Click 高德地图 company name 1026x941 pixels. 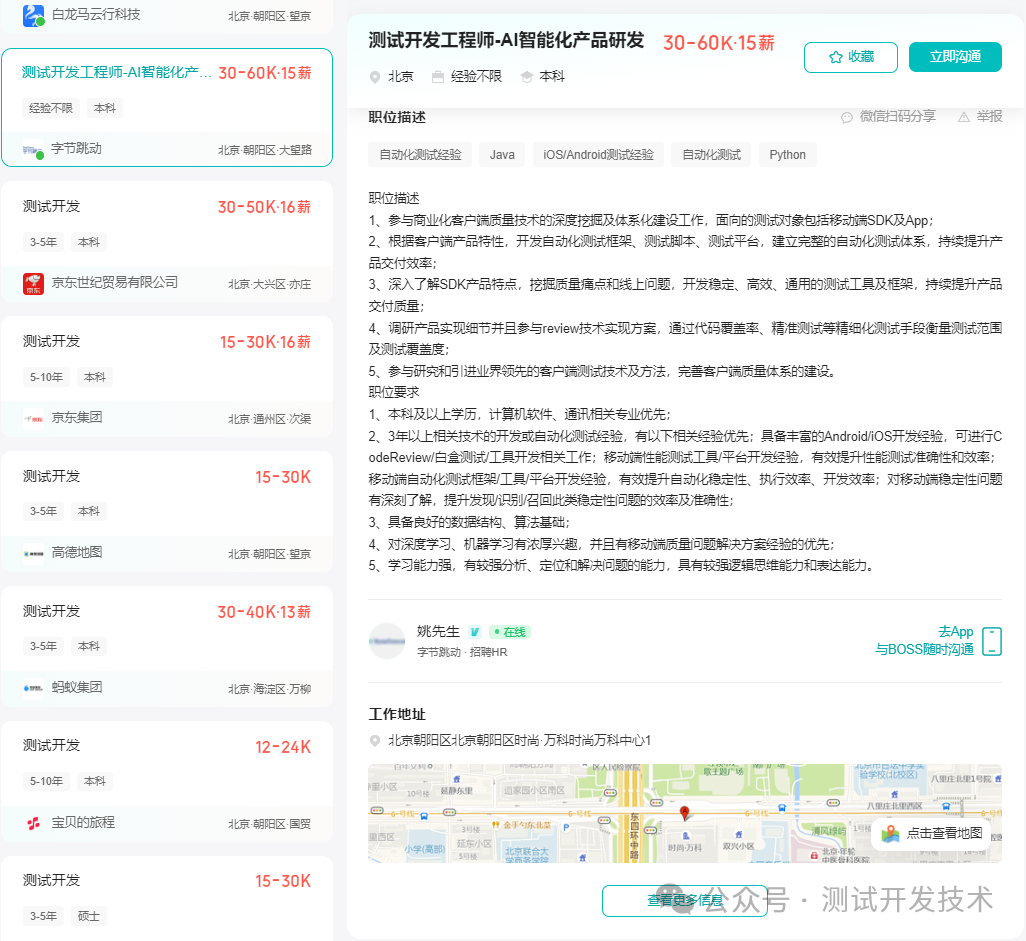pos(77,552)
